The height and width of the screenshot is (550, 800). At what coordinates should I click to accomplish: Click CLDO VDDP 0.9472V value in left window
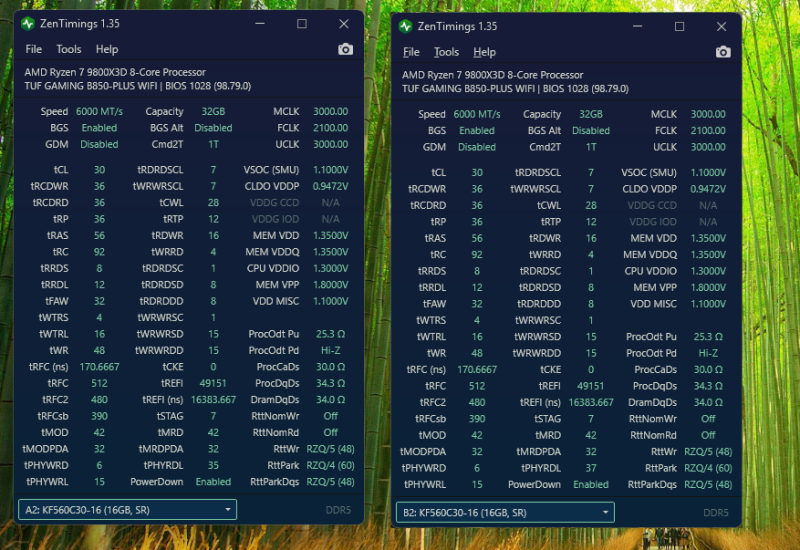[x=331, y=186]
